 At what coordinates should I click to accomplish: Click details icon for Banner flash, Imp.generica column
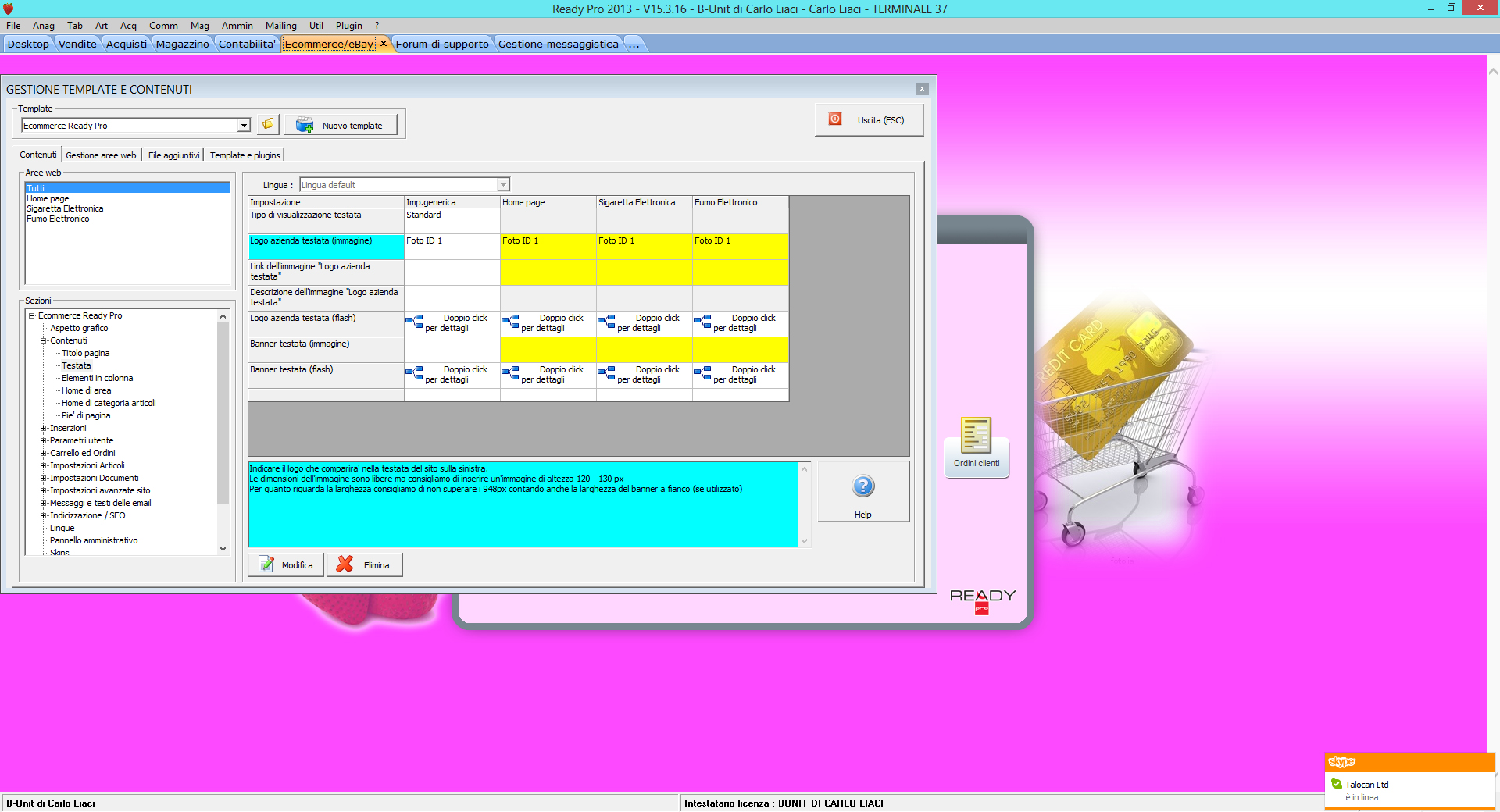(414, 372)
